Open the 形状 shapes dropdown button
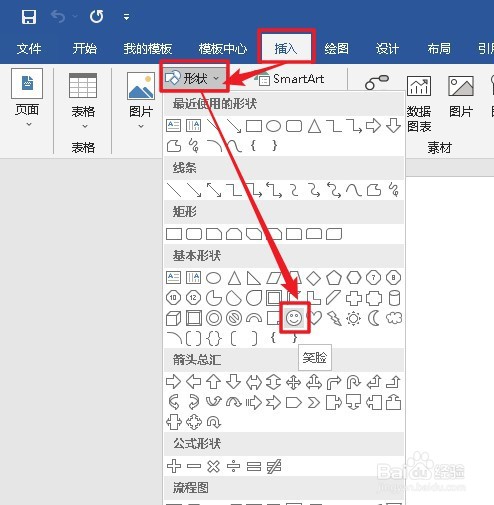This screenshot has height=505, width=494. coord(194,78)
